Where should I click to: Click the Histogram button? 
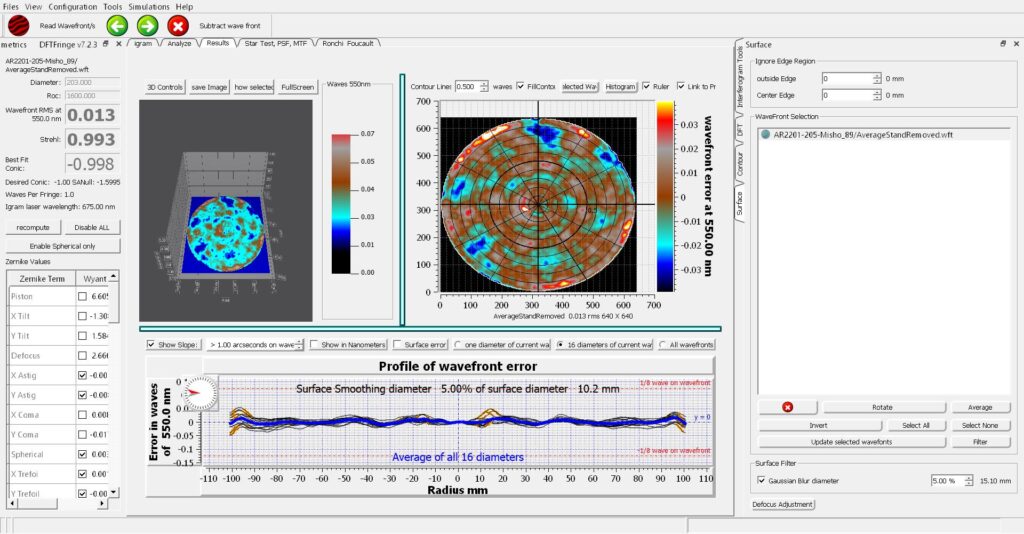tap(620, 87)
